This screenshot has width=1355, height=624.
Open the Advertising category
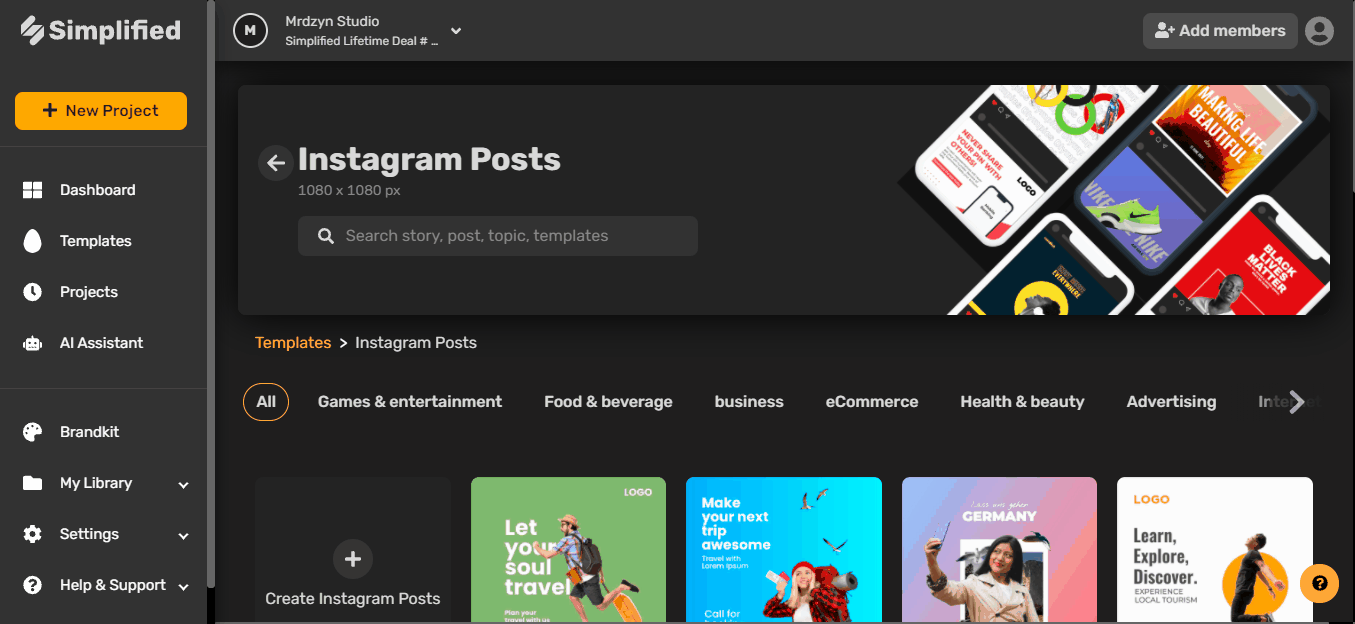[1171, 402]
